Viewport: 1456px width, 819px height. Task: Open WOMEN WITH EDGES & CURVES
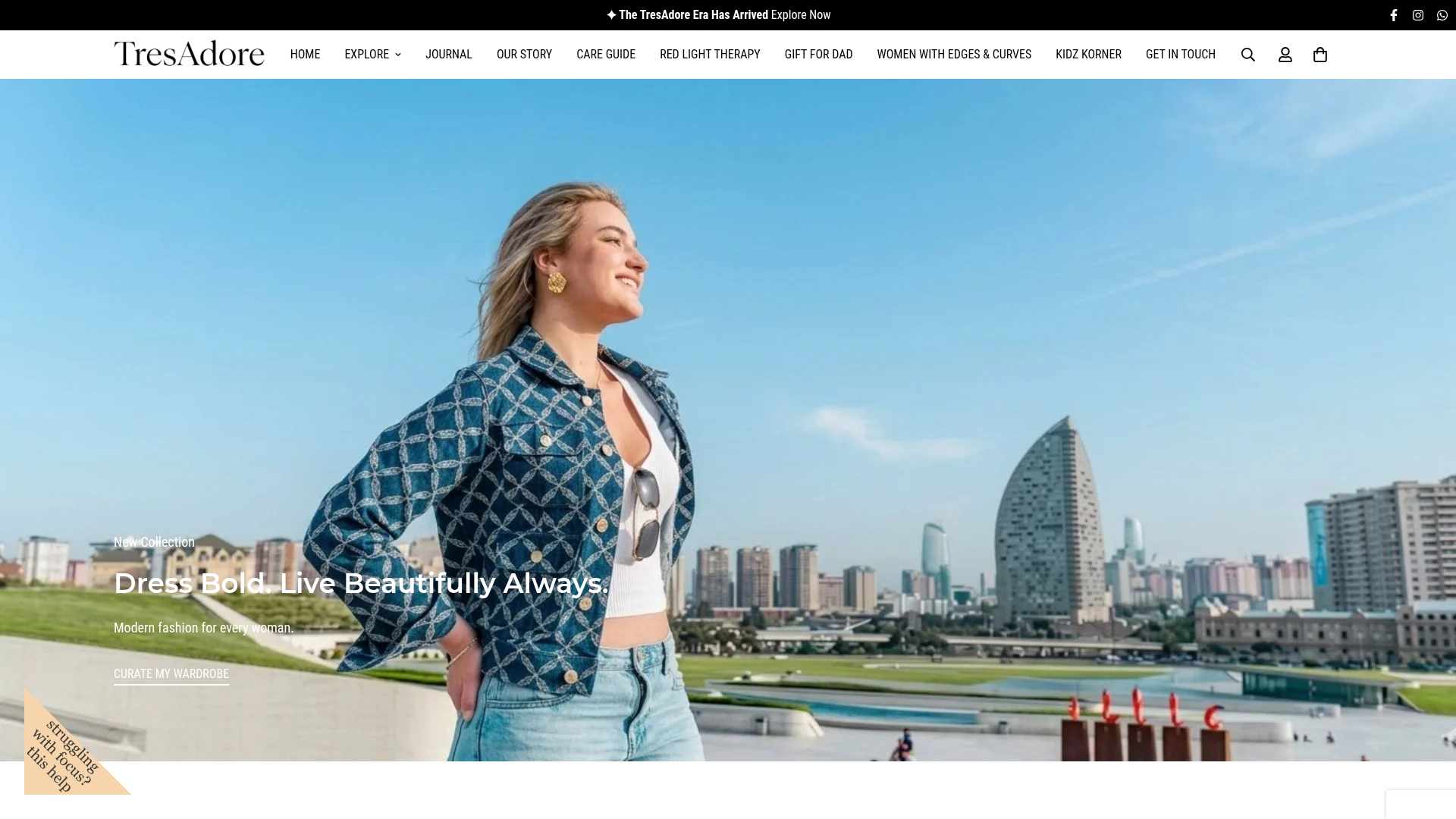click(954, 55)
